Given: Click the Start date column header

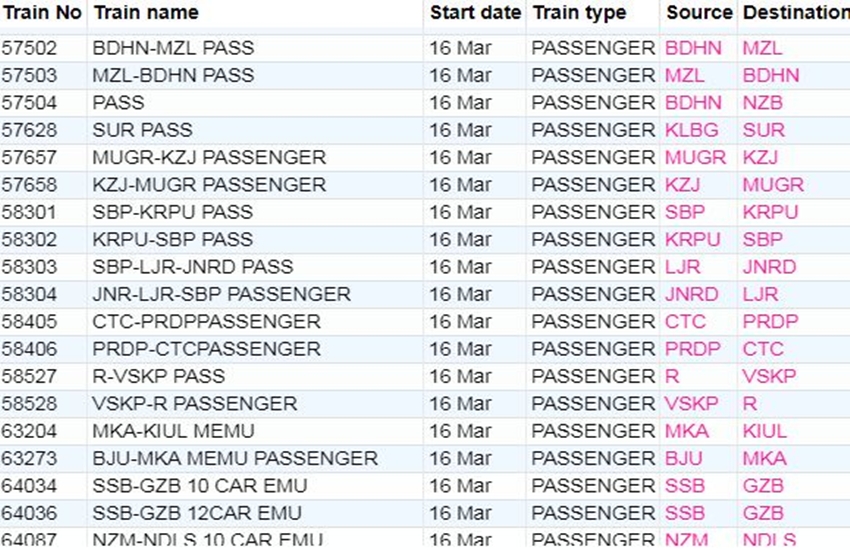Looking at the screenshot, I should point(475,13).
